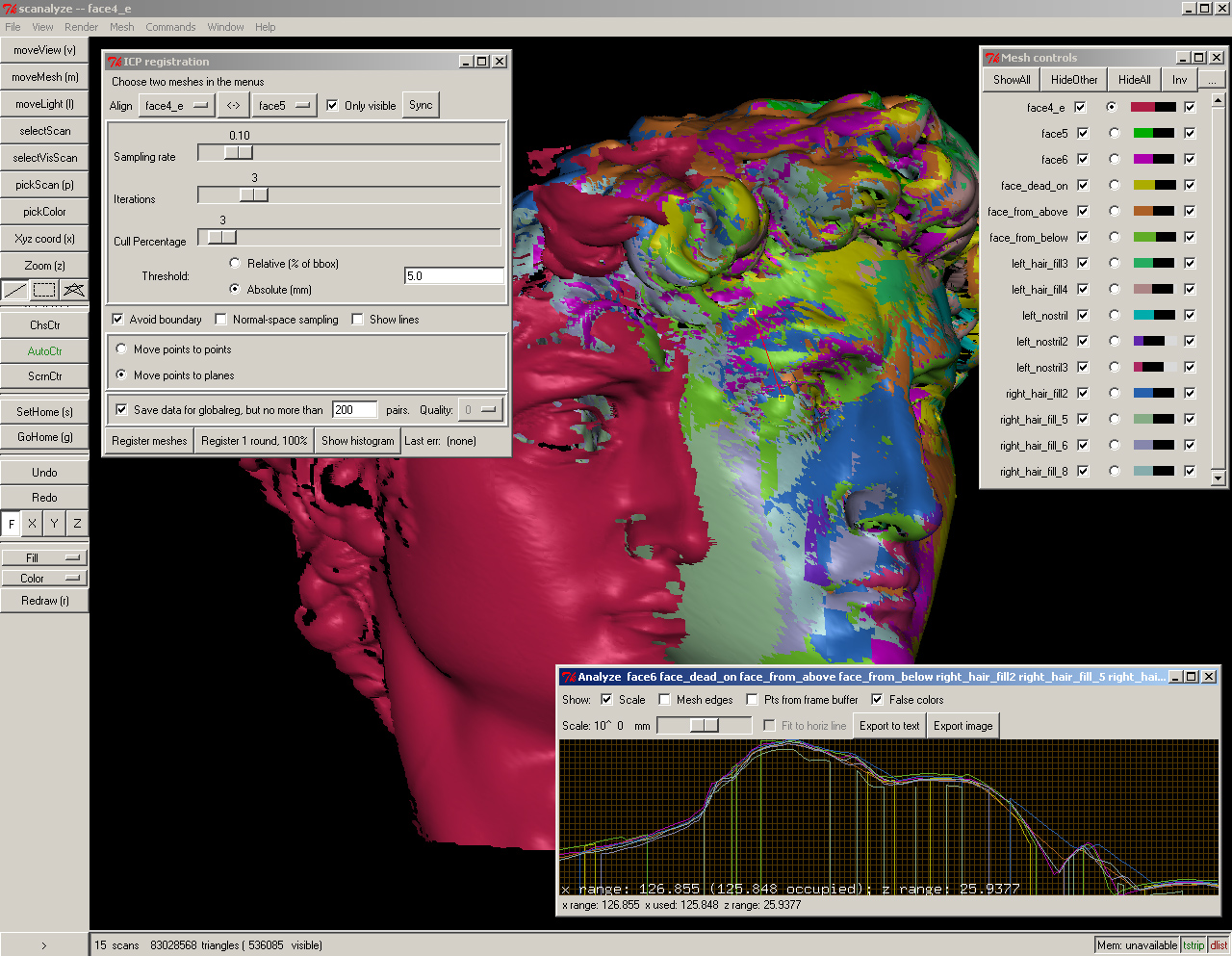The image size is (1232, 956).
Task: Swap the two meshes with the <-> button
Action: pos(234,106)
